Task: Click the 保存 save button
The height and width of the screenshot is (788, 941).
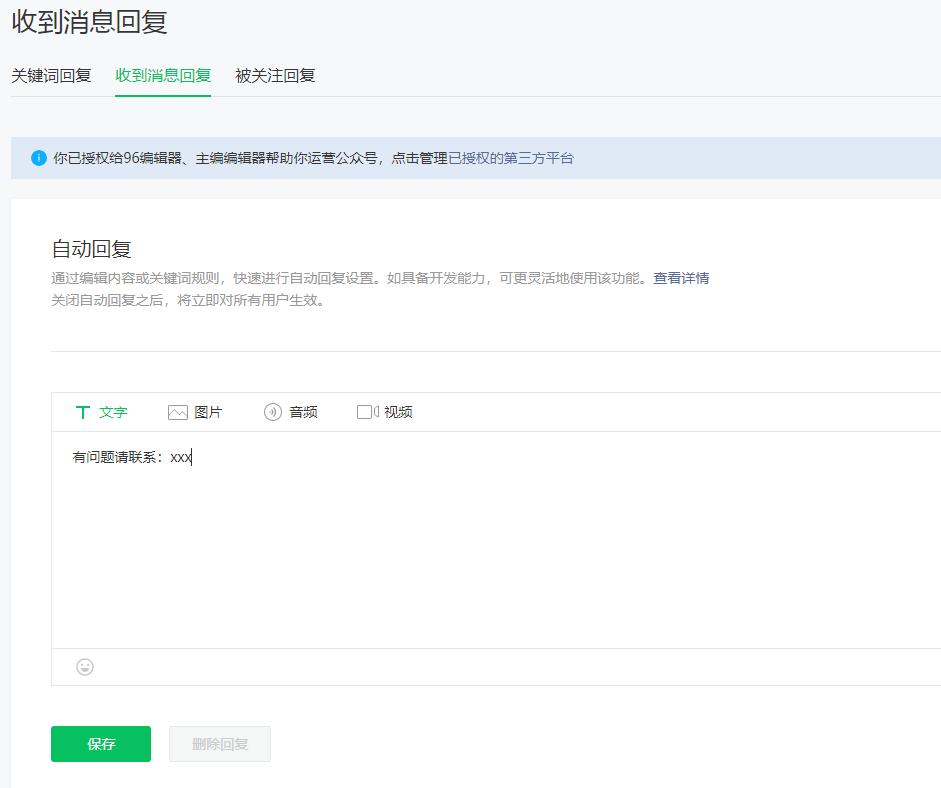Action: tap(100, 743)
